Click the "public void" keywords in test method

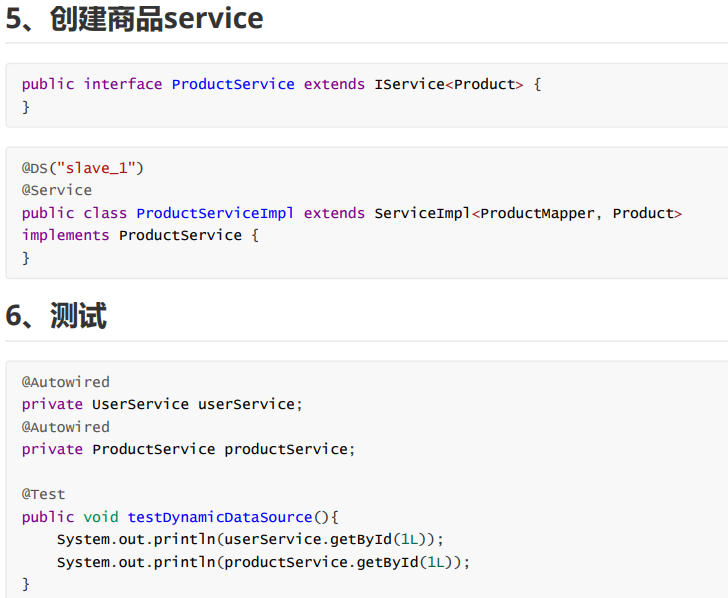coord(70,517)
